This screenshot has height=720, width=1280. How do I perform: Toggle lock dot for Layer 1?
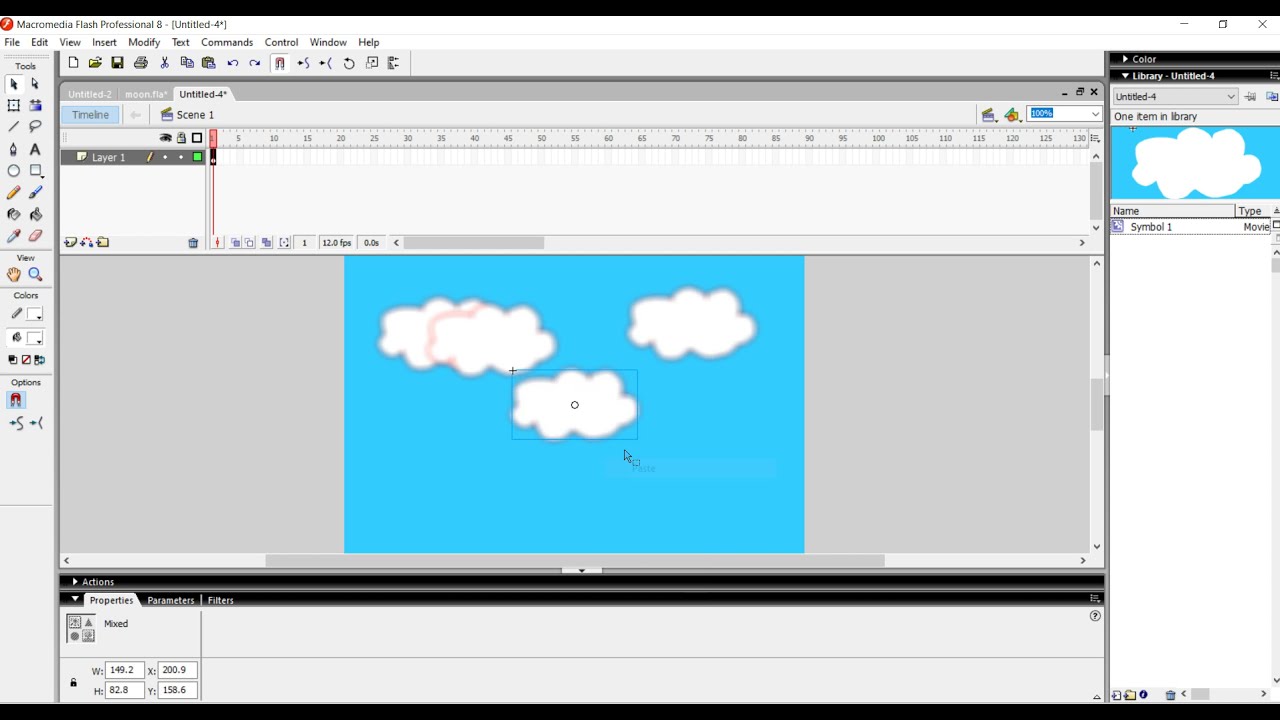pyautogui.click(x=181, y=157)
